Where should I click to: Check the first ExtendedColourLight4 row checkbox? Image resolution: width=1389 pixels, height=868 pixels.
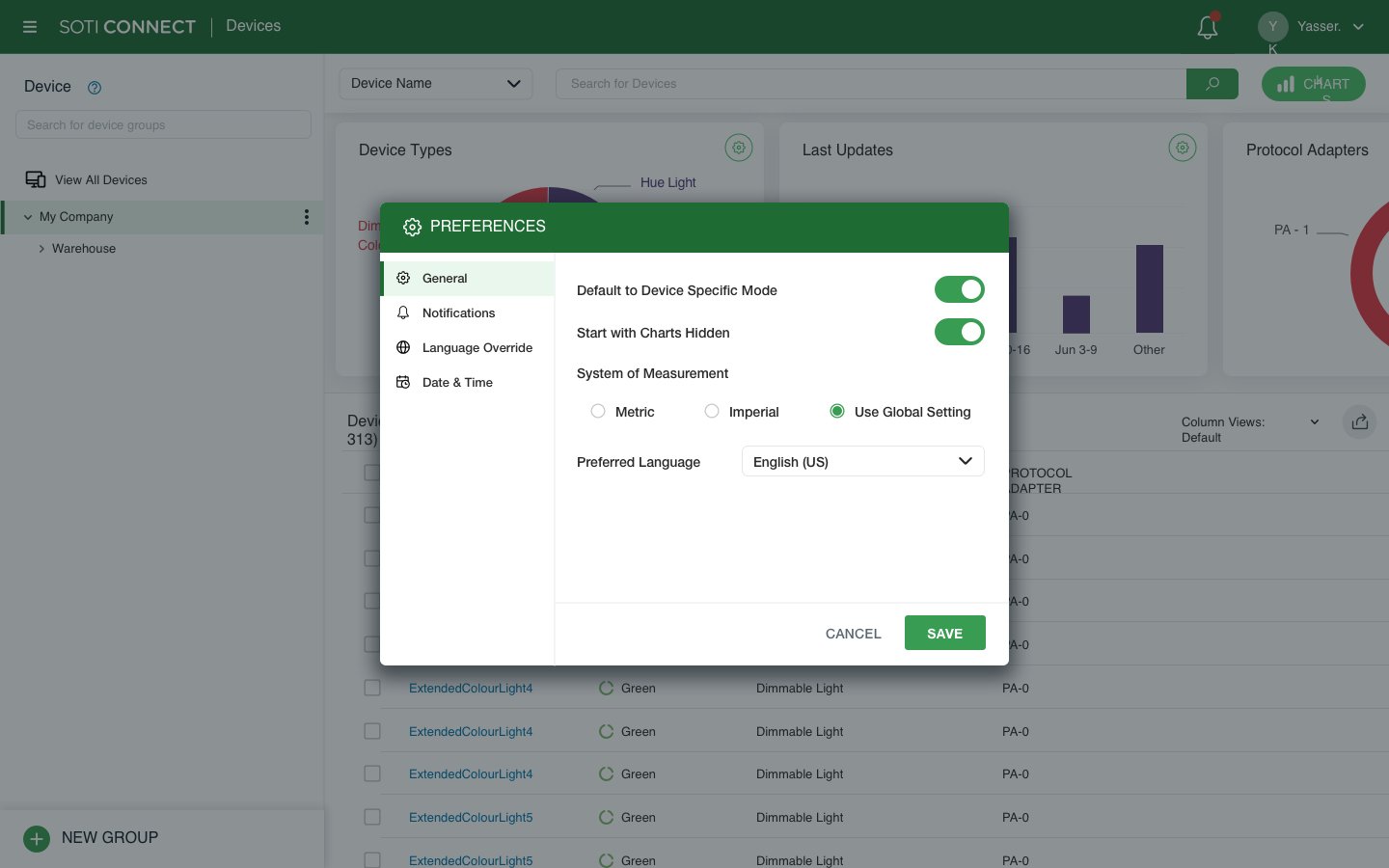pyautogui.click(x=372, y=688)
